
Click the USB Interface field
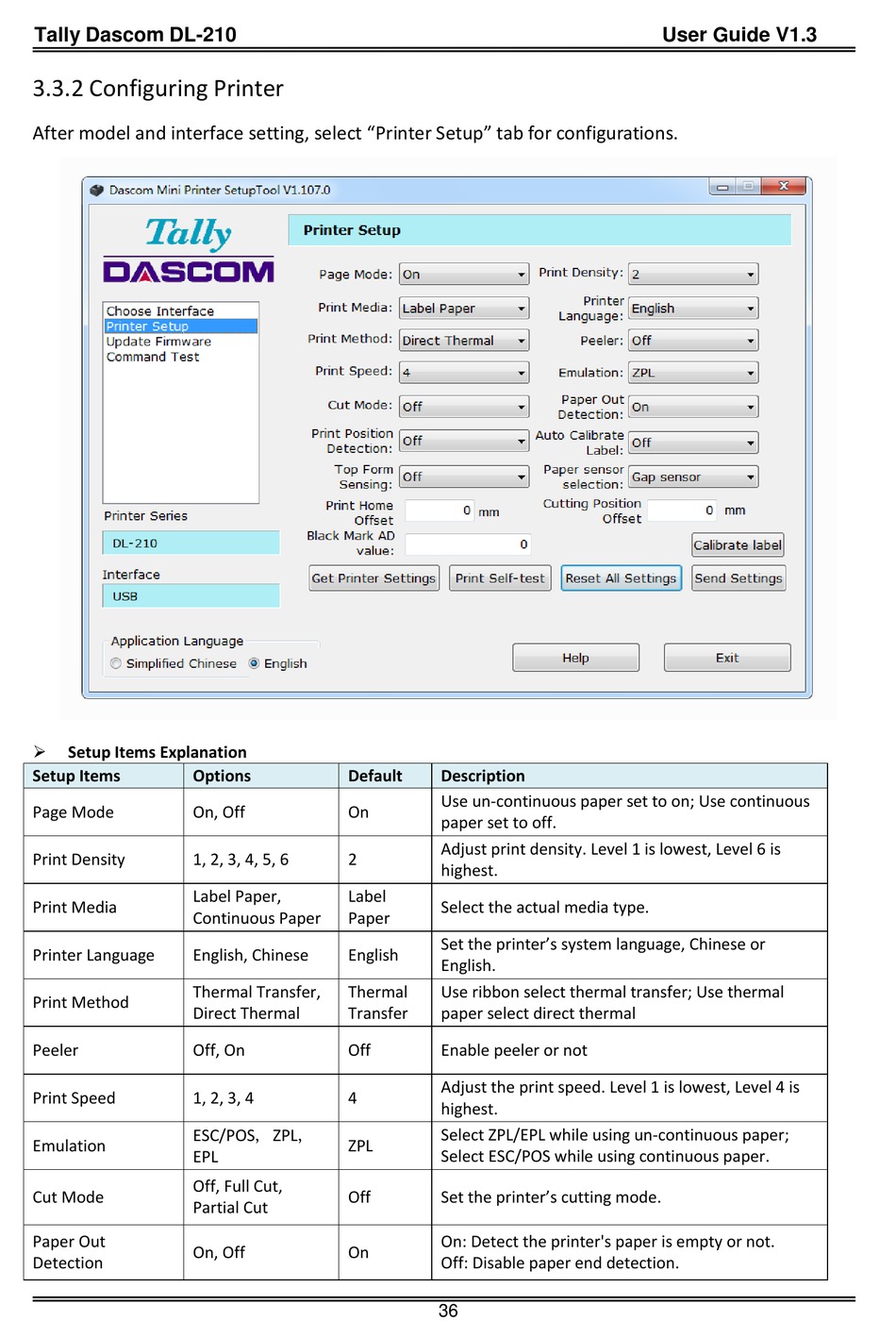[x=191, y=595]
